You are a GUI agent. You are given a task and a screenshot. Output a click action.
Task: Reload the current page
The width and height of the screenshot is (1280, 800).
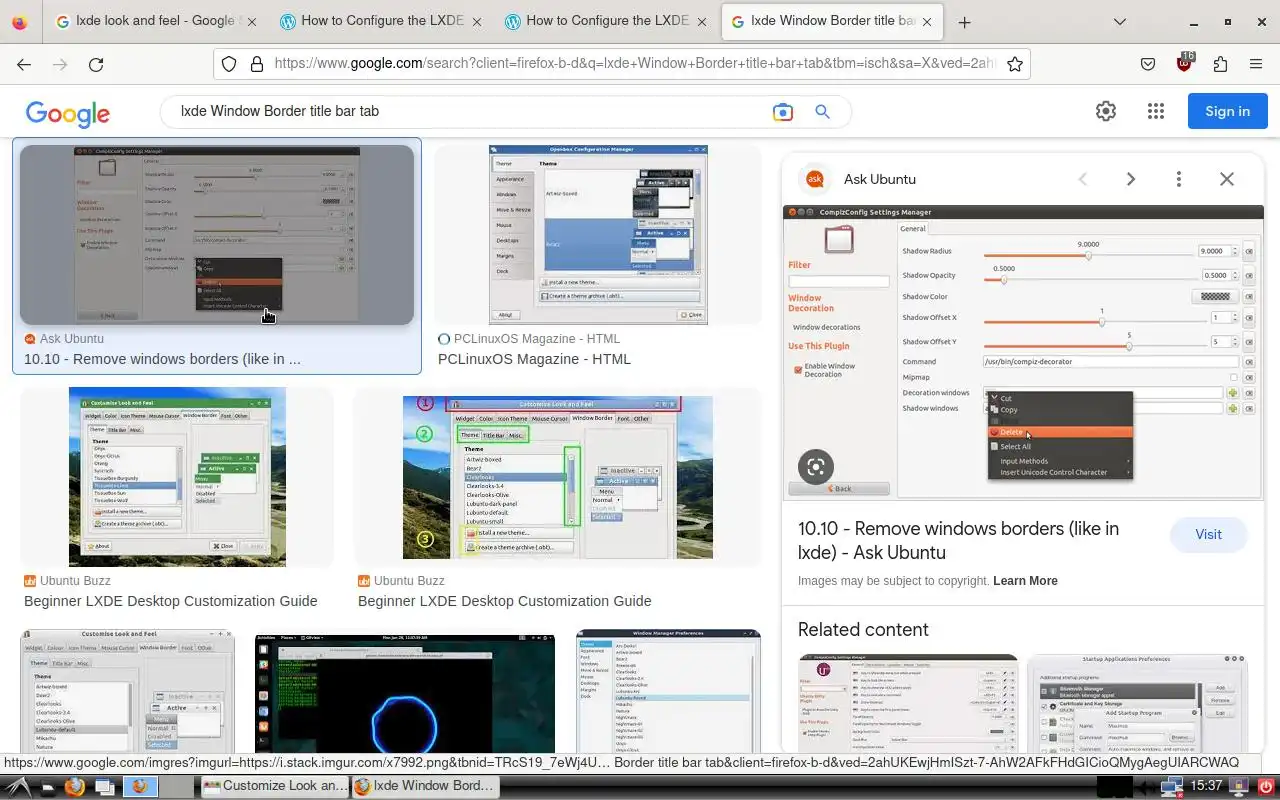point(96,64)
